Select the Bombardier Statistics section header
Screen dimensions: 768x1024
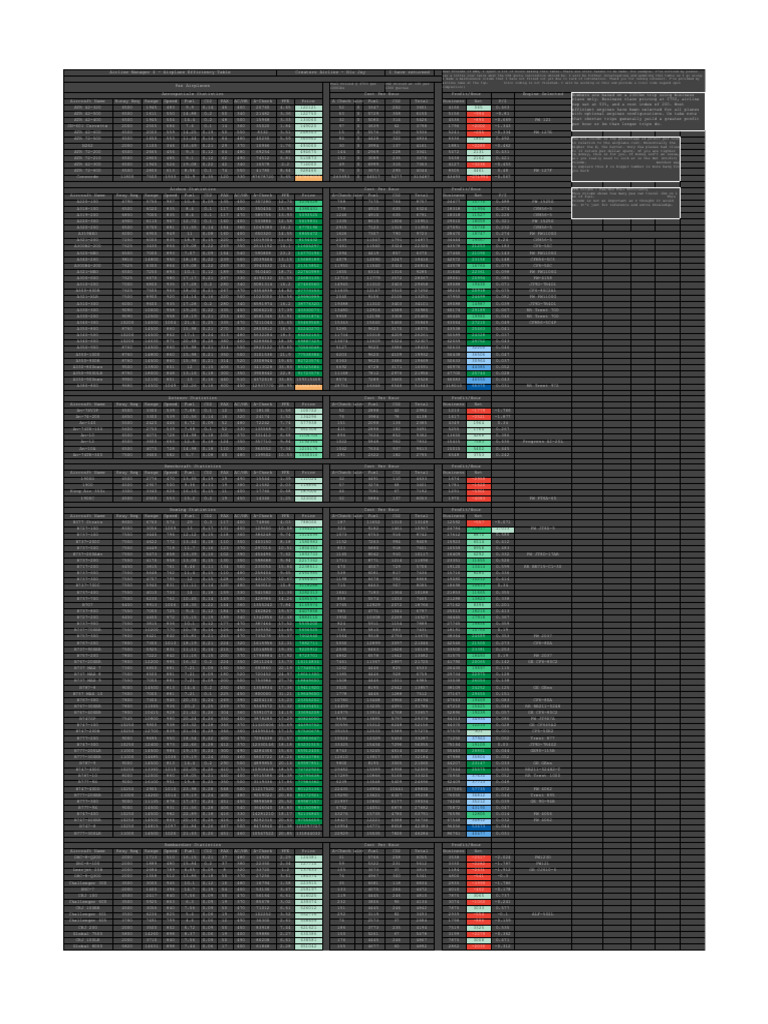coord(193,844)
